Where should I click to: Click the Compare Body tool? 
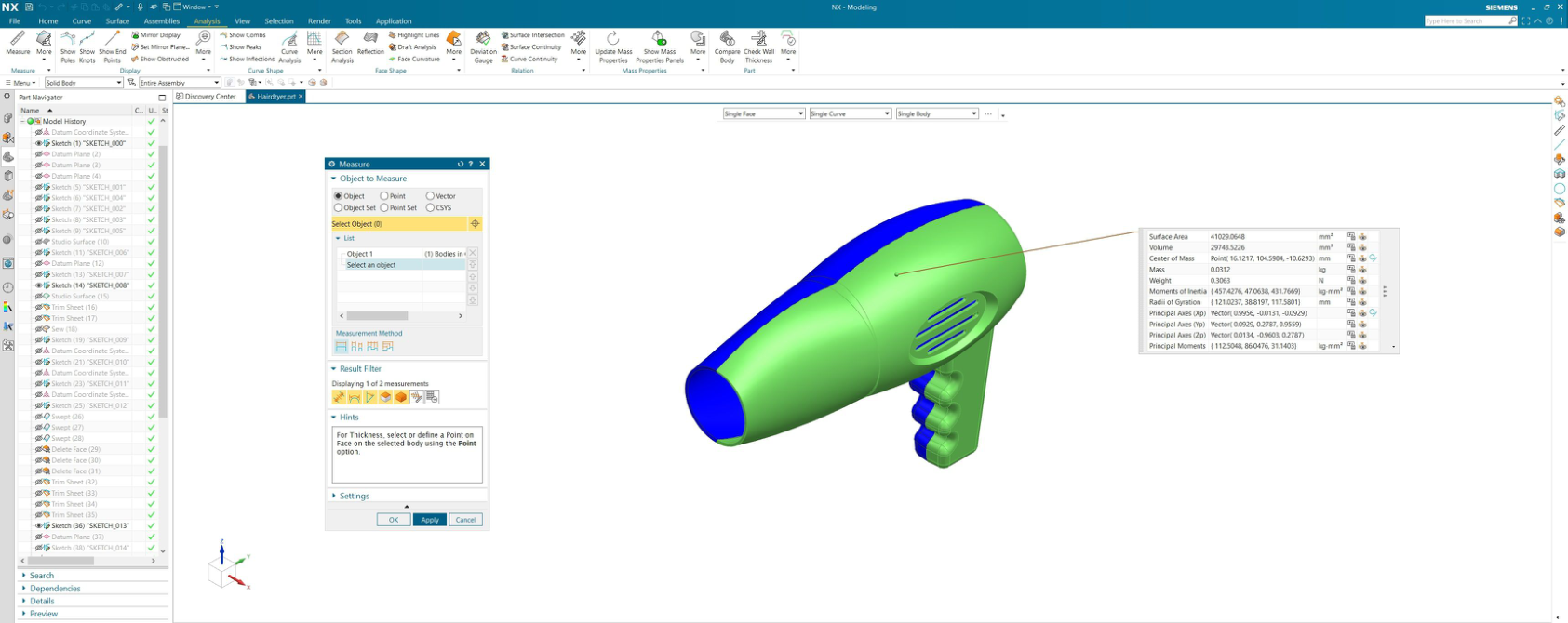click(x=727, y=47)
